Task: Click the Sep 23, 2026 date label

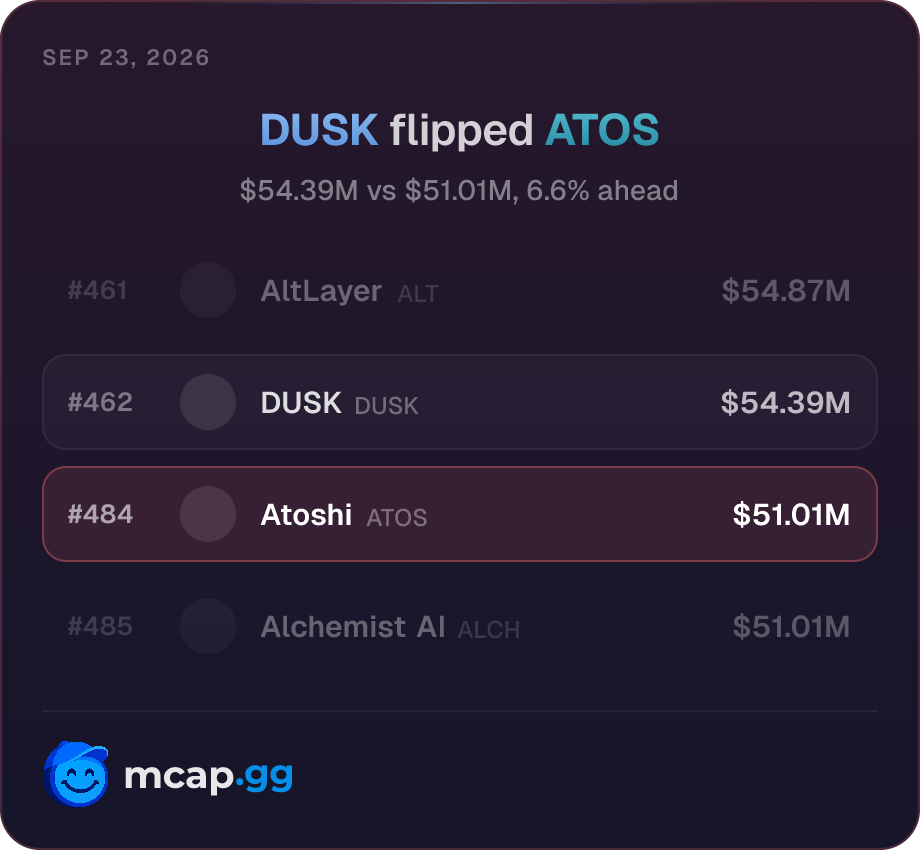Action: click(126, 57)
